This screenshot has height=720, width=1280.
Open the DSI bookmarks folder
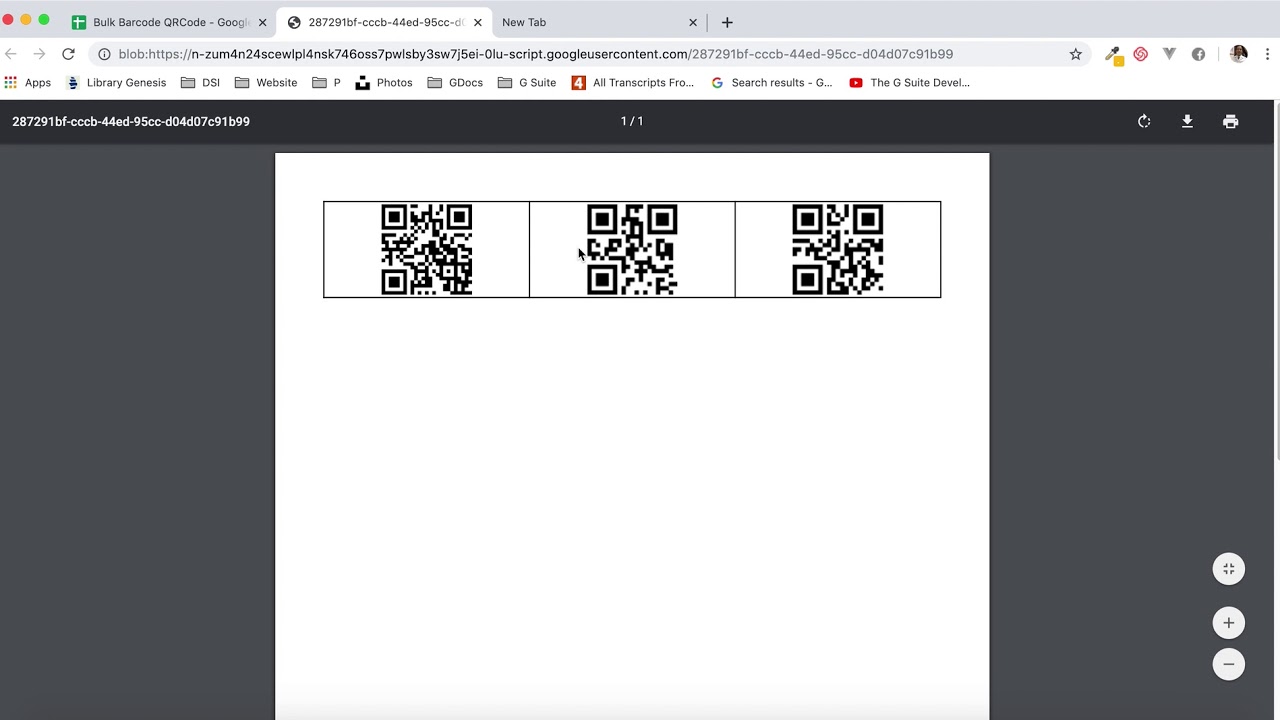point(200,83)
